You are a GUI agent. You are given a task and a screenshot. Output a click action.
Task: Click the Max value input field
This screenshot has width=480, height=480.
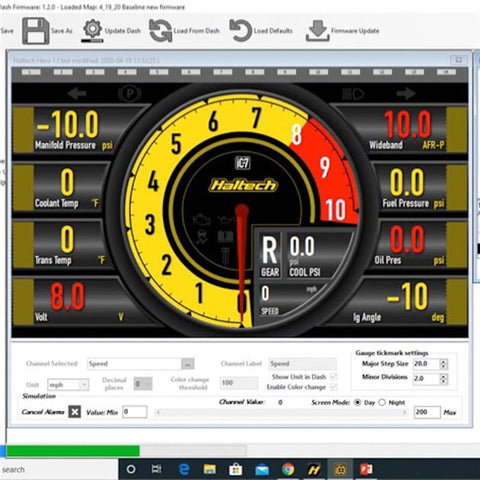tap(427, 412)
